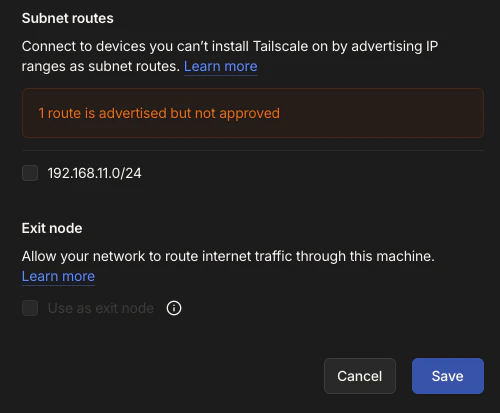Click the divider line above the route list
This screenshot has height=413, width=500.
coord(253,151)
